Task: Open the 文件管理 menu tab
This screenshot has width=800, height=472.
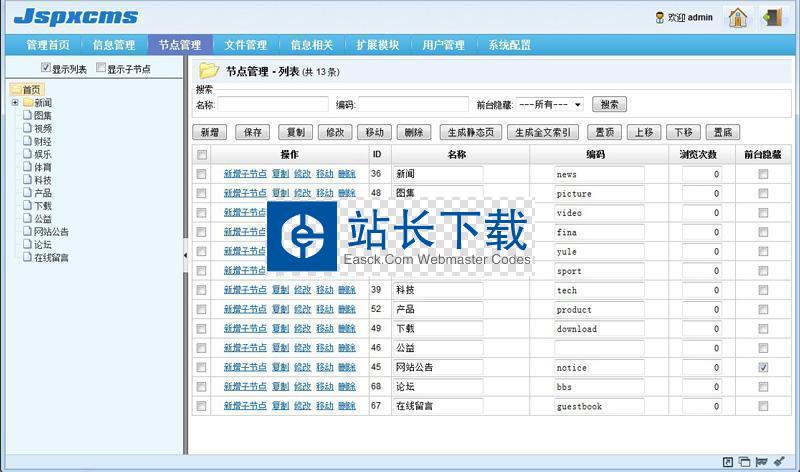Action: tap(245, 45)
